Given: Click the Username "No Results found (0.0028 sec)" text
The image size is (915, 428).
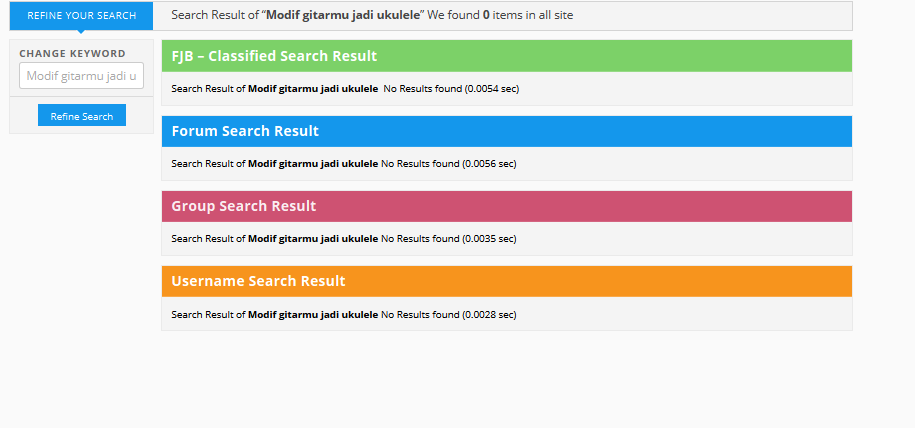Looking at the screenshot, I should [448, 315].
